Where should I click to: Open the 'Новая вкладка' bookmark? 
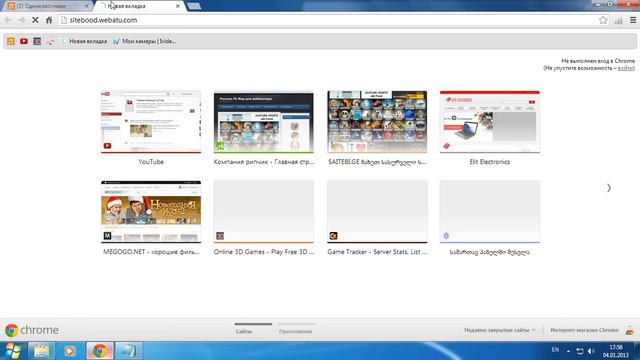coord(84,41)
